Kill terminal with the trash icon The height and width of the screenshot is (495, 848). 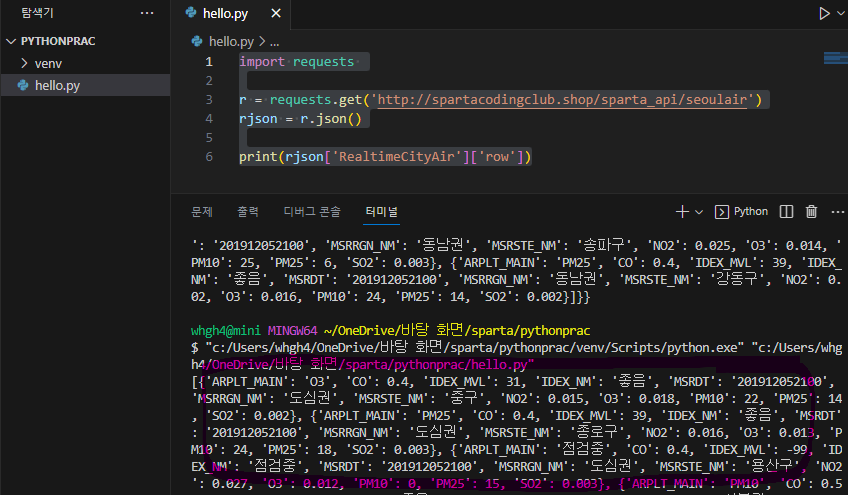811,212
